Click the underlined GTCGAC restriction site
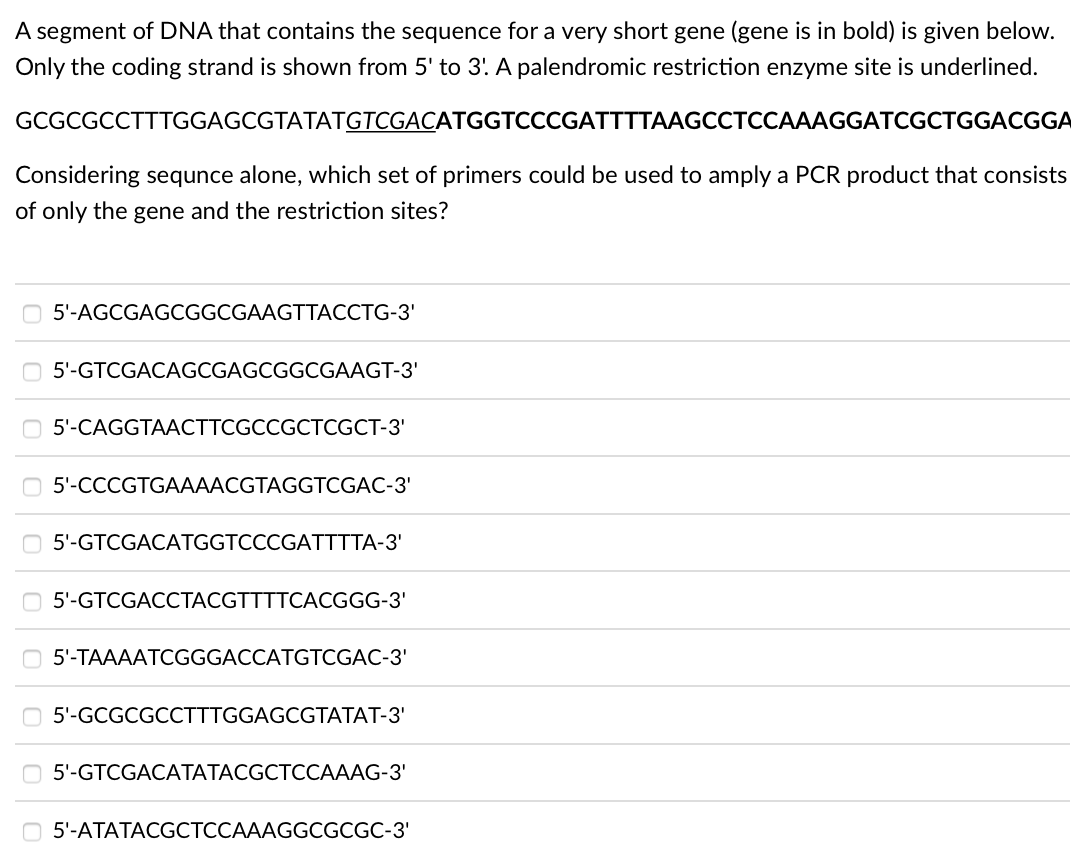1086x862 pixels. (x=391, y=122)
